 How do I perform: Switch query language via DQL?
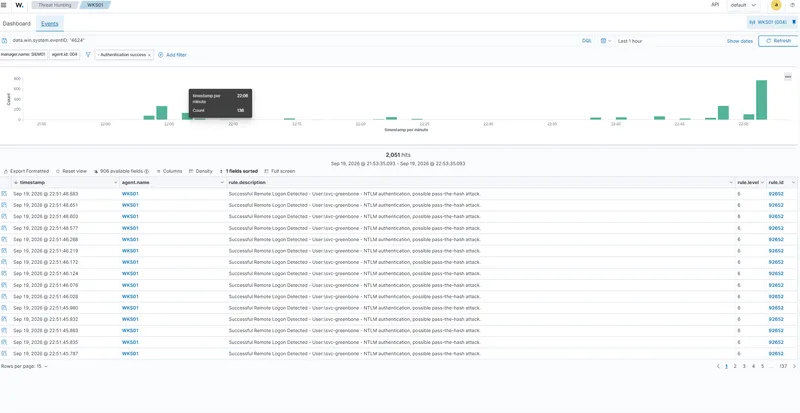[587, 41]
